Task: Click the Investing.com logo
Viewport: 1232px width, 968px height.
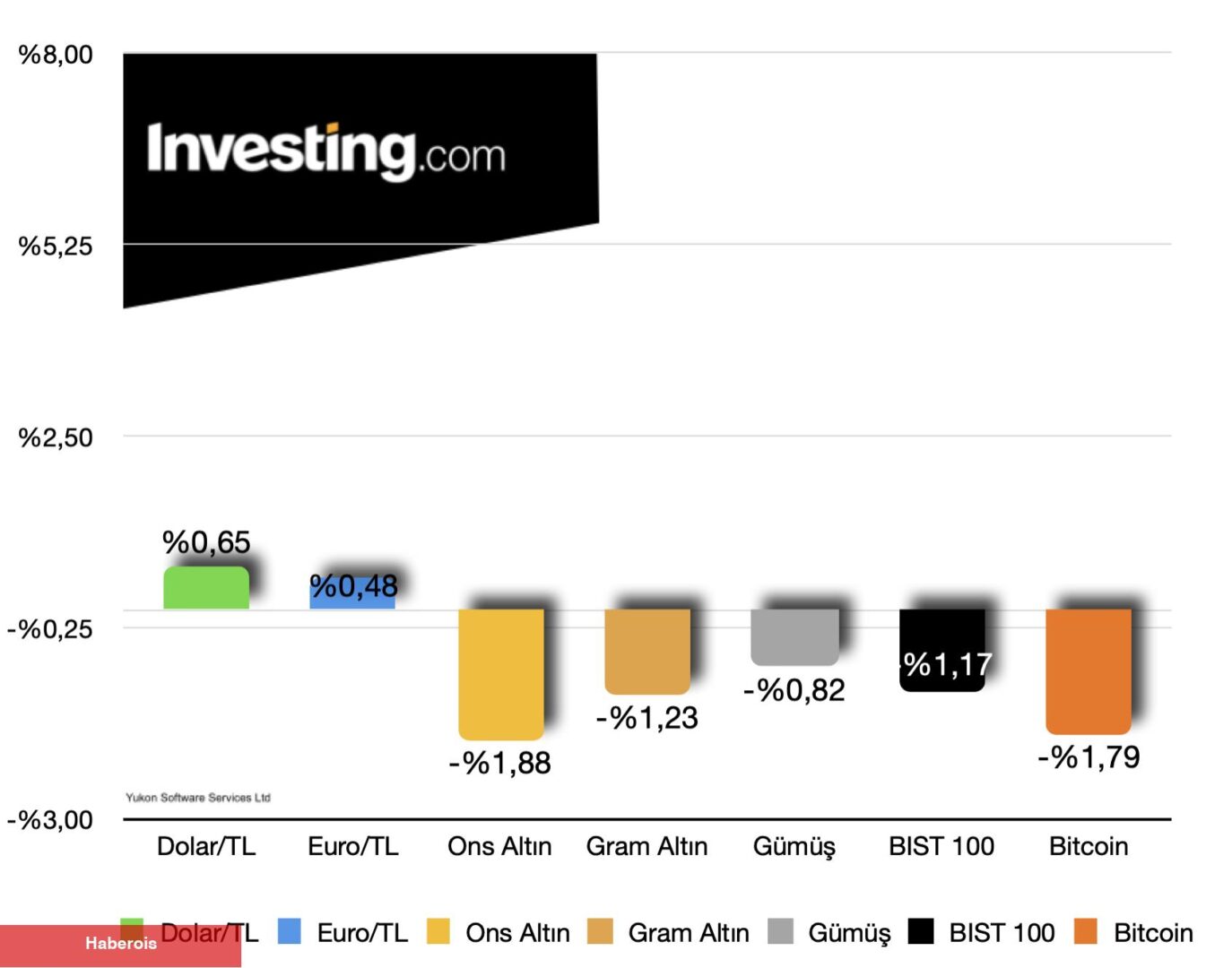Action: point(326,151)
